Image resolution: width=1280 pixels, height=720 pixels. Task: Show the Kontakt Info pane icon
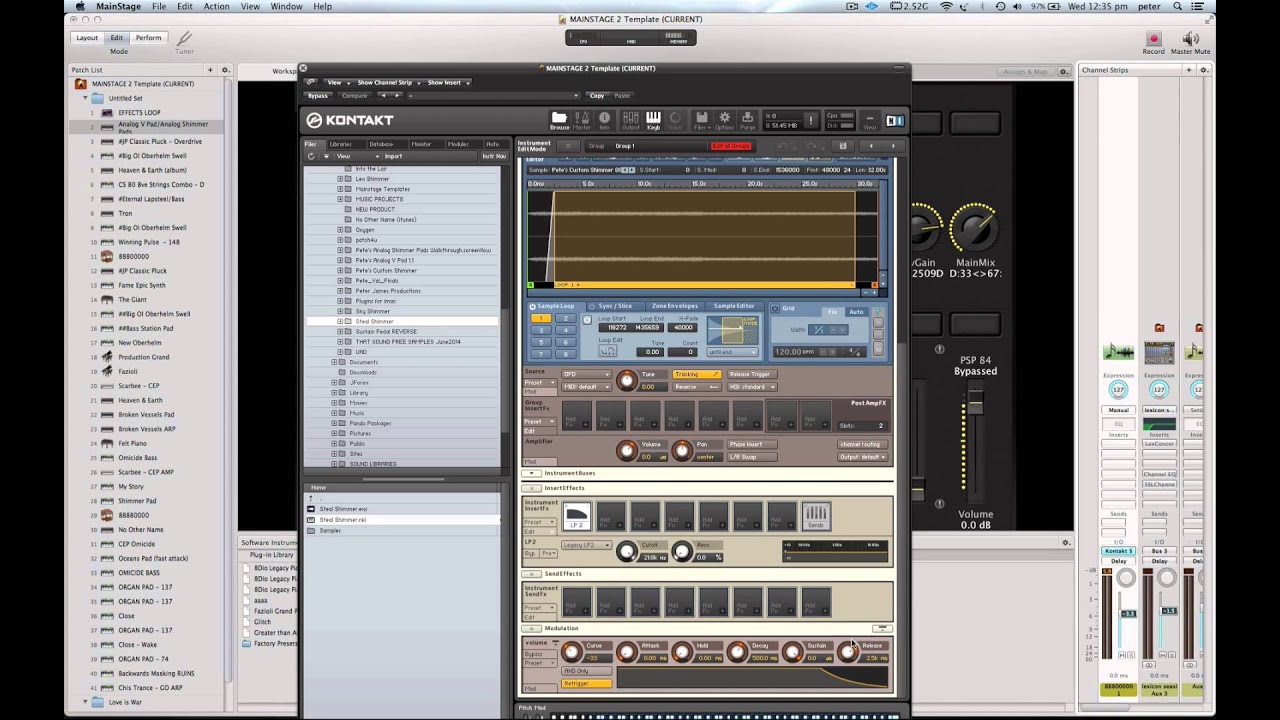point(606,120)
